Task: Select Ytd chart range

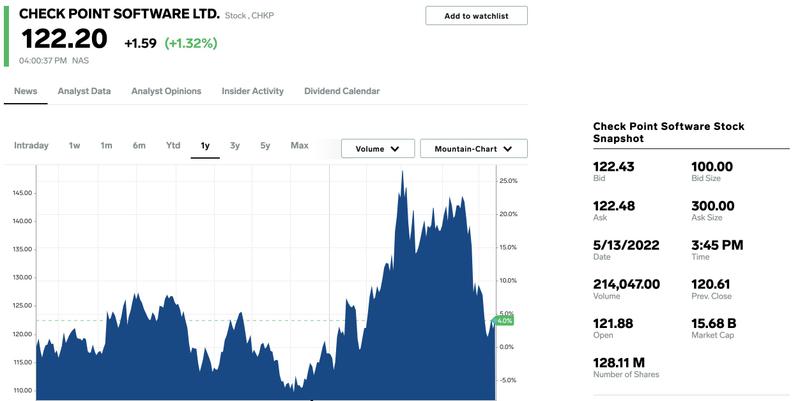Action: click(173, 145)
